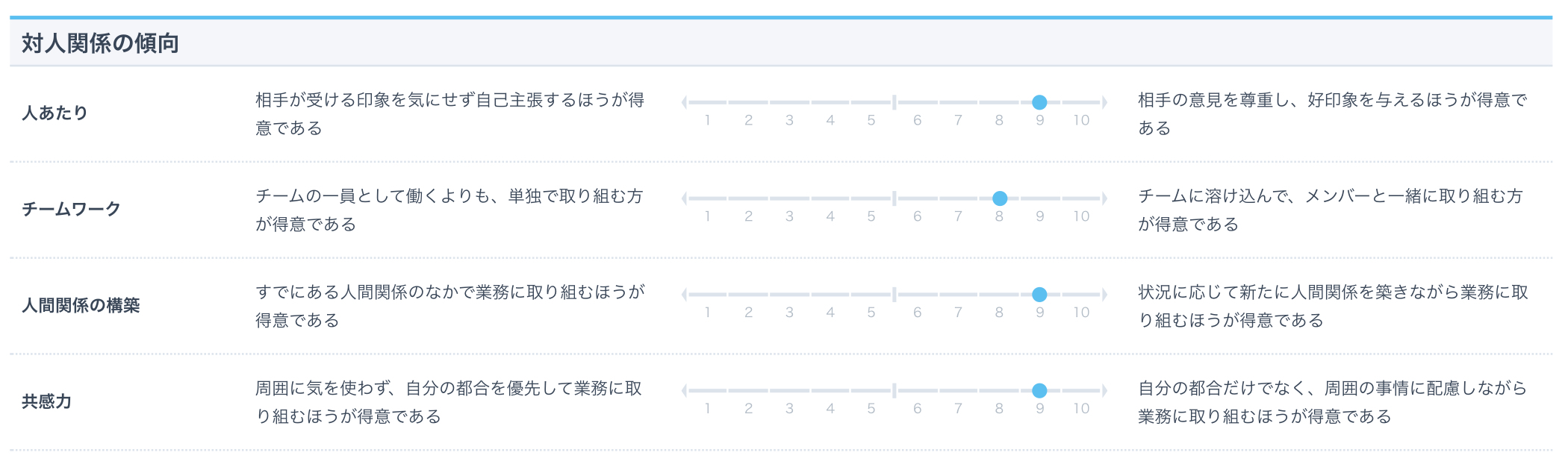Click the チームワーク row label
This screenshot has width=1568, height=470.
71,209
